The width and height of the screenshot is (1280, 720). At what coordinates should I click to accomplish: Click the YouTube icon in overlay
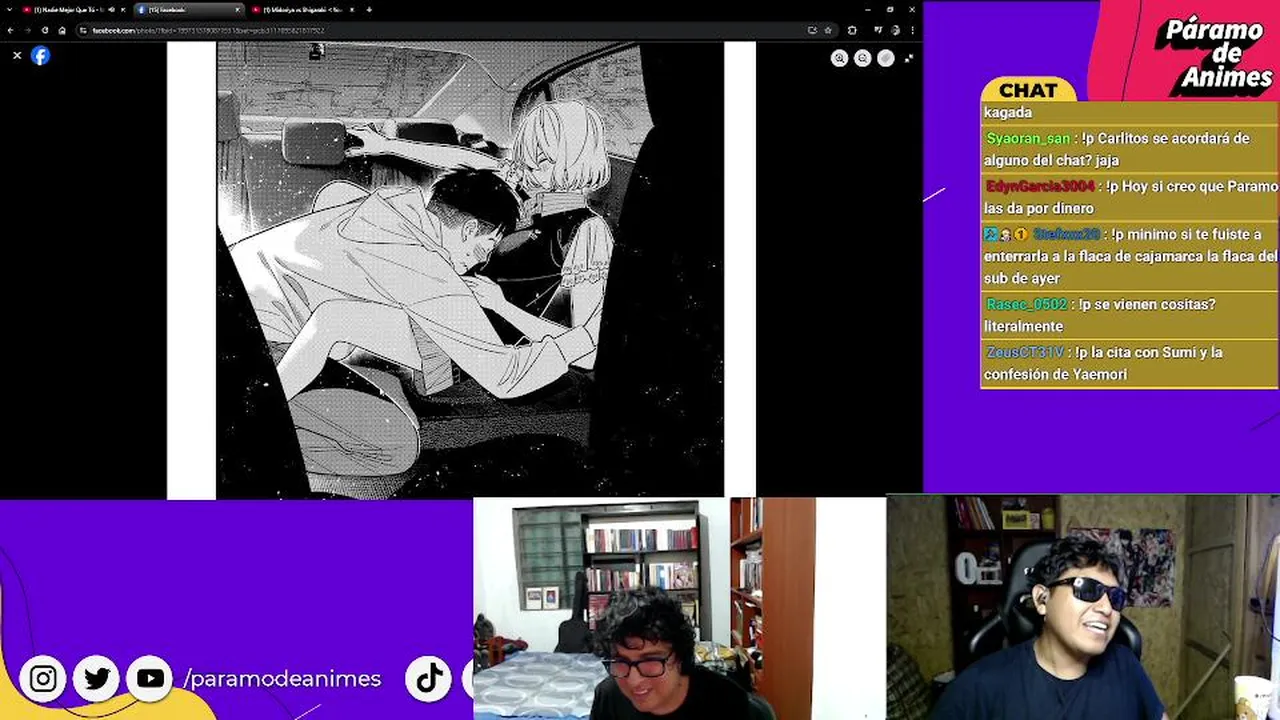pyautogui.click(x=150, y=679)
